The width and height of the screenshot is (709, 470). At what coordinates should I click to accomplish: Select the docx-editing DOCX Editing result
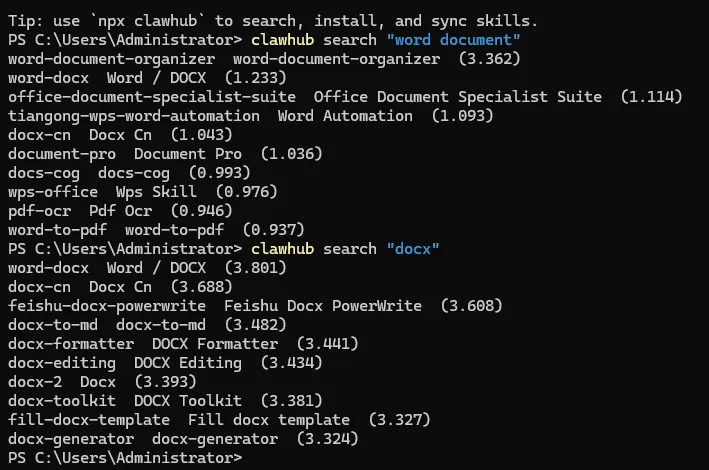[60, 362]
